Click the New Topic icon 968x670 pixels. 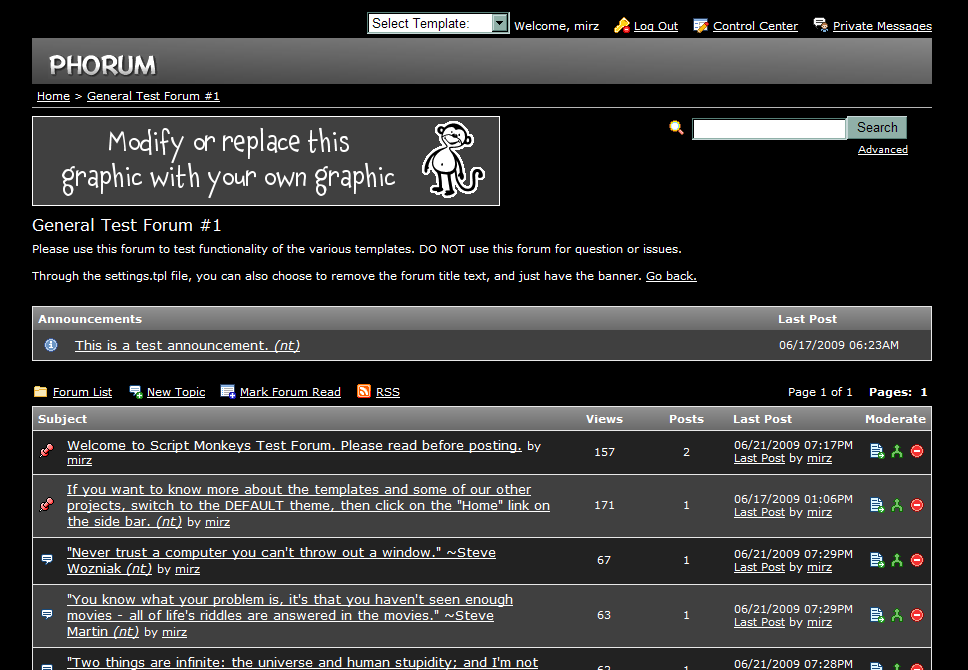coord(136,392)
